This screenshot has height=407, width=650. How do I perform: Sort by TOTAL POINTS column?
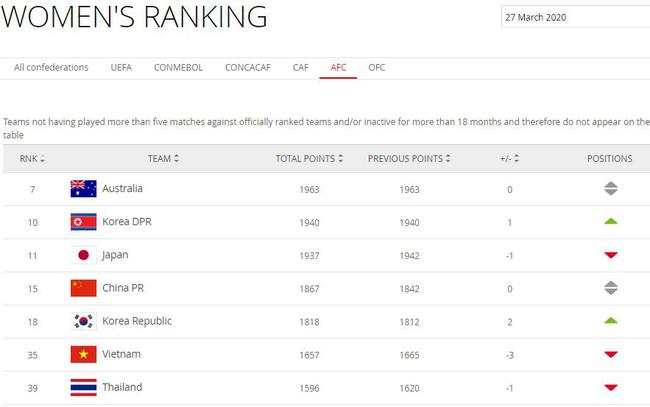(309, 159)
